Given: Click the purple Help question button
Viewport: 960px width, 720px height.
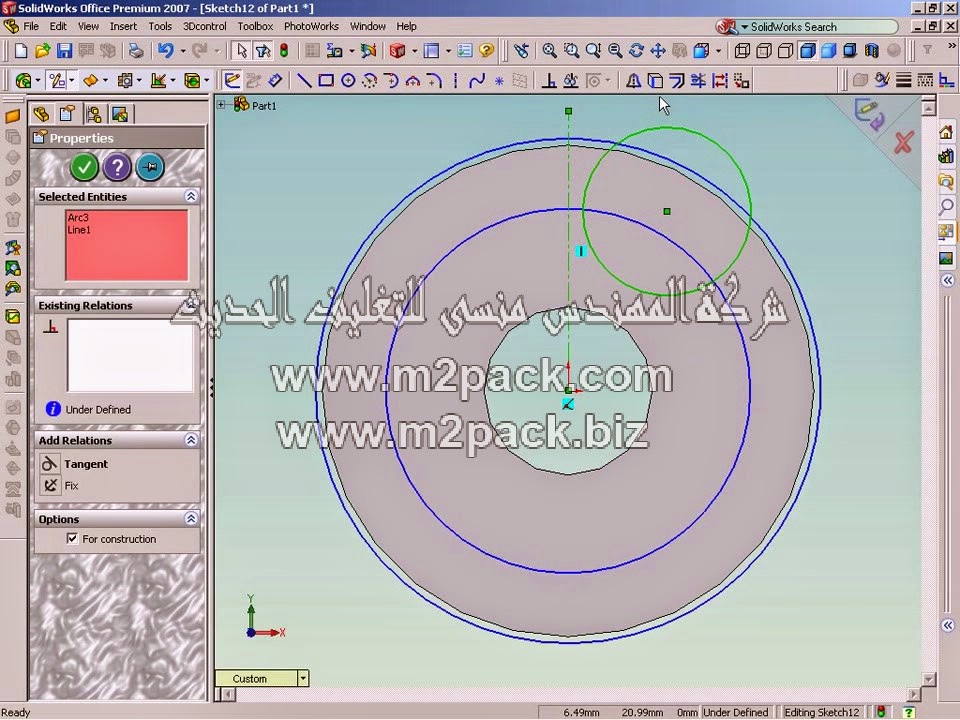Looking at the screenshot, I should (x=117, y=167).
